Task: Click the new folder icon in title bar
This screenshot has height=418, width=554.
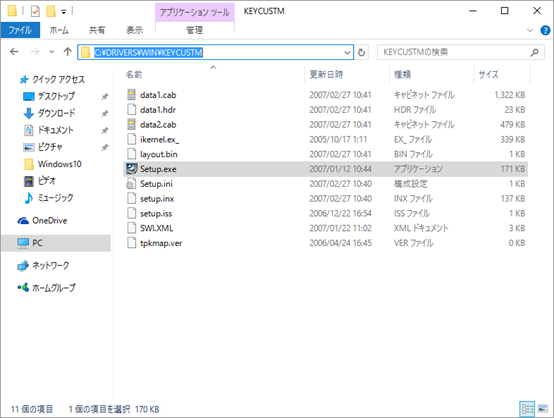Action: pyautogui.click(x=51, y=11)
